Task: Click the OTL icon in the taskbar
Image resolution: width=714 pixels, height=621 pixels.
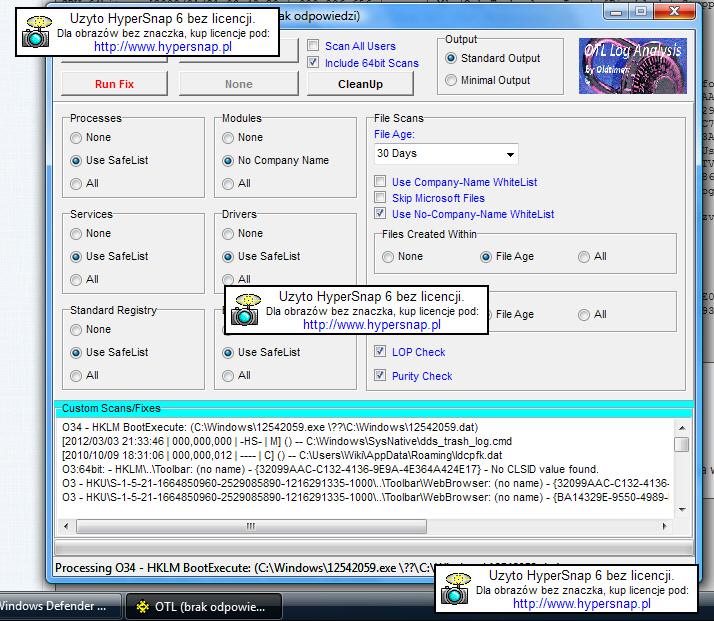Action: [143, 606]
